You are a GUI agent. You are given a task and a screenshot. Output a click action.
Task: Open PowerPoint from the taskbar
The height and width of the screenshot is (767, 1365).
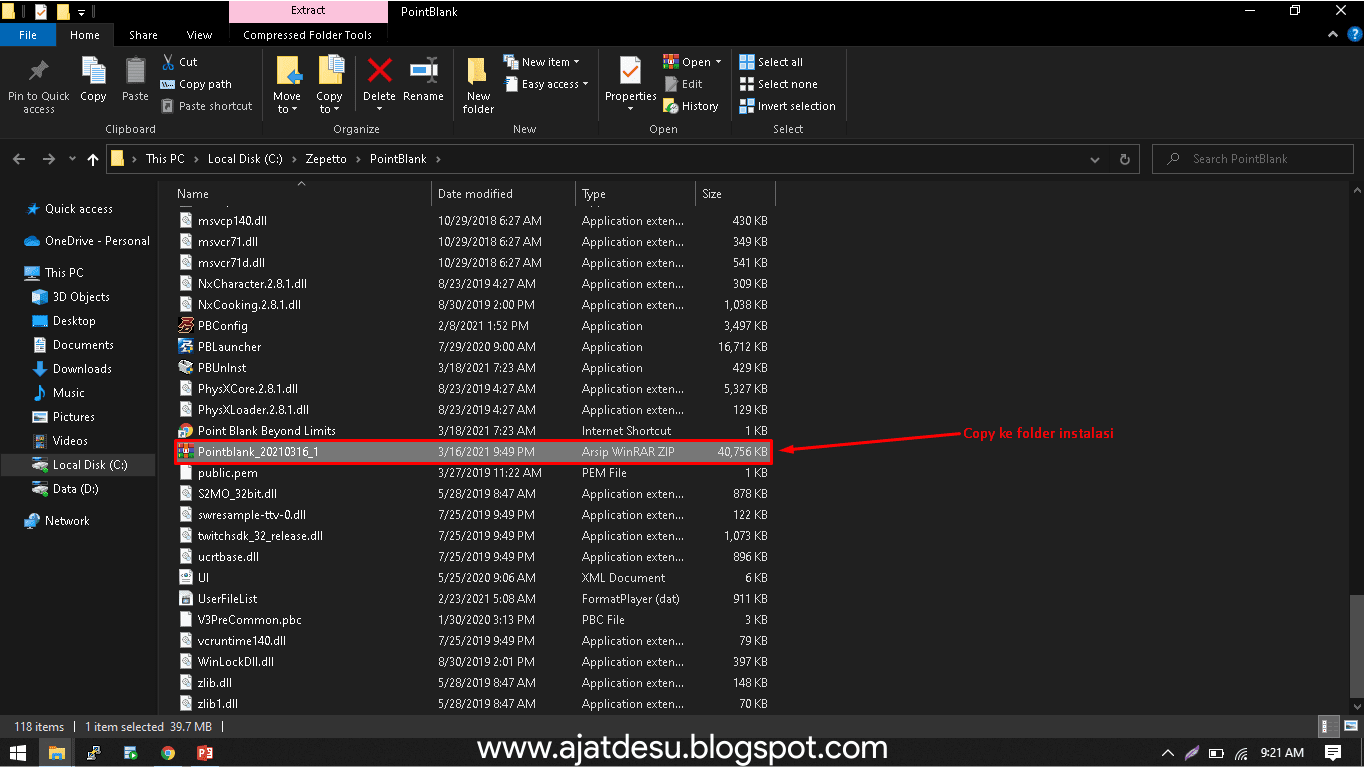click(205, 752)
